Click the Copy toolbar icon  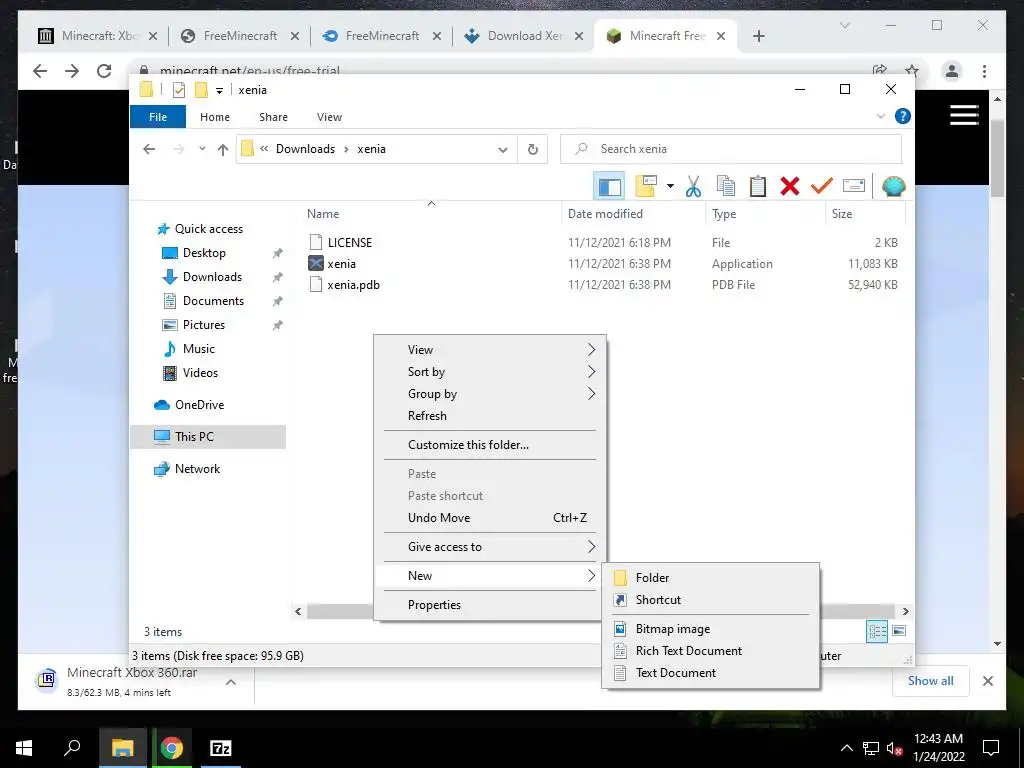[x=726, y=186]
